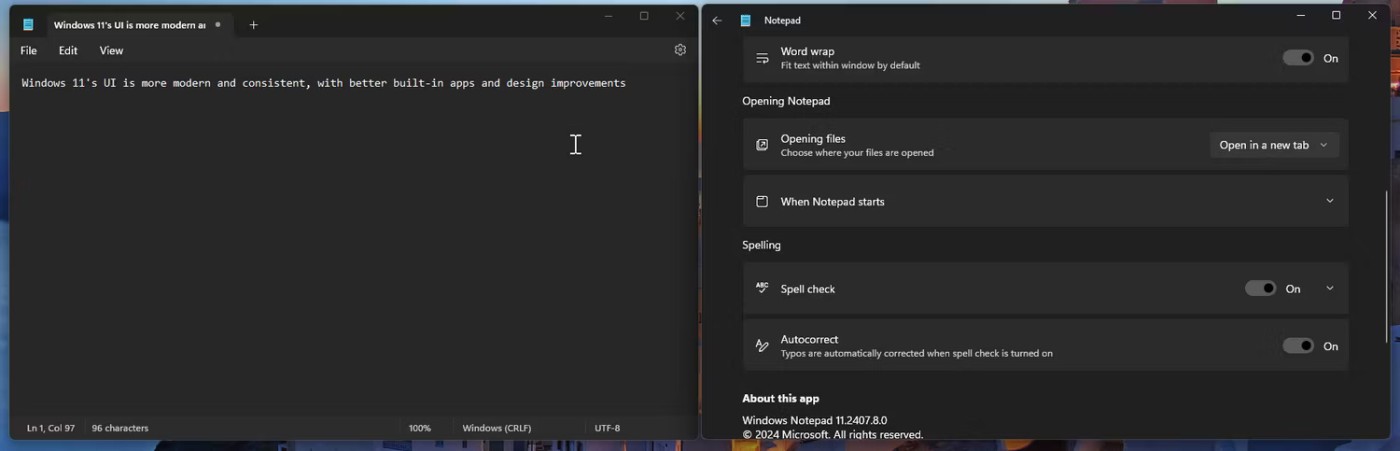
Task: Expand Spell check options chevron
Action: point(1329,289)
